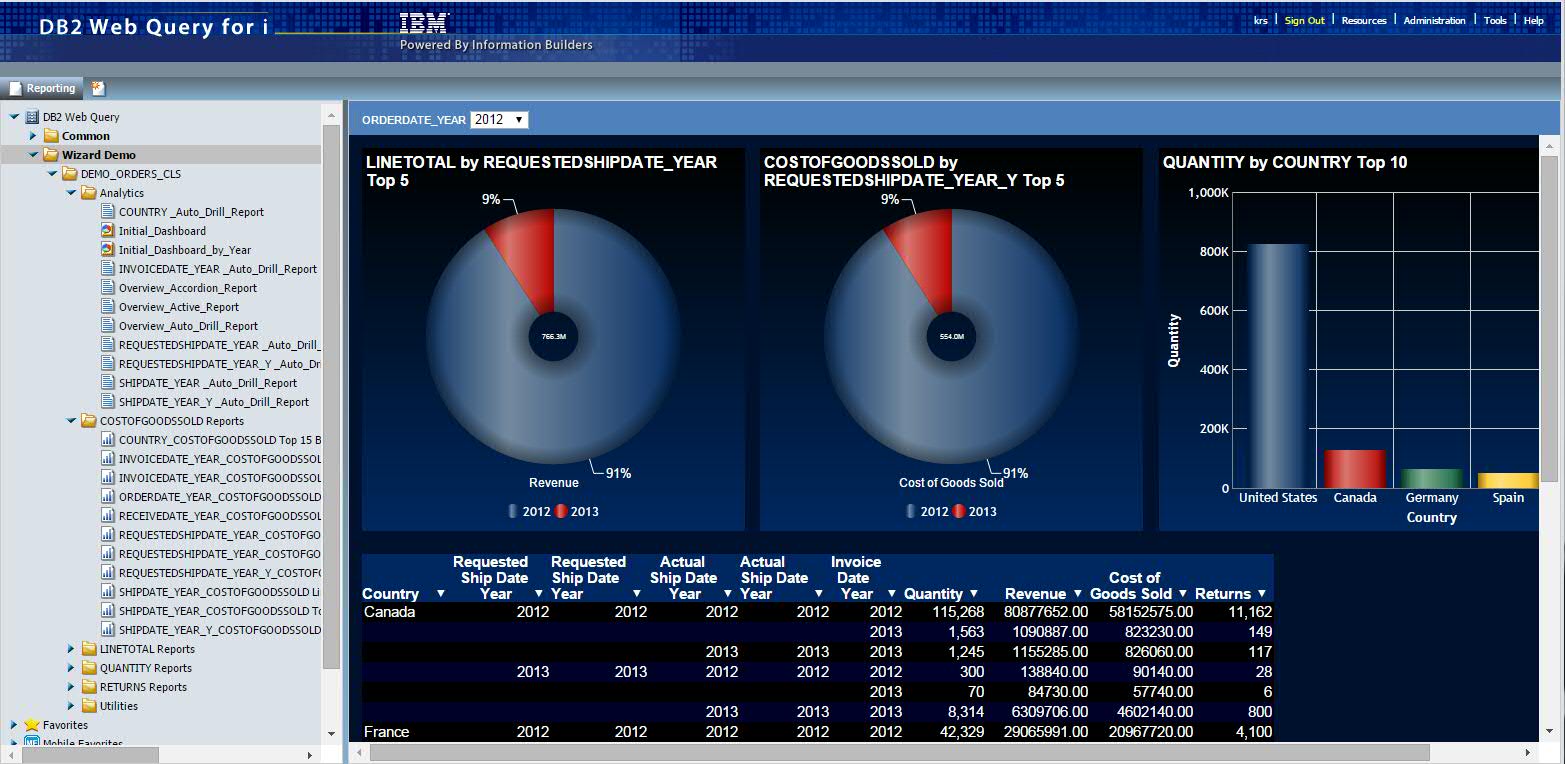Open the Tools menu

point(1495,21)
